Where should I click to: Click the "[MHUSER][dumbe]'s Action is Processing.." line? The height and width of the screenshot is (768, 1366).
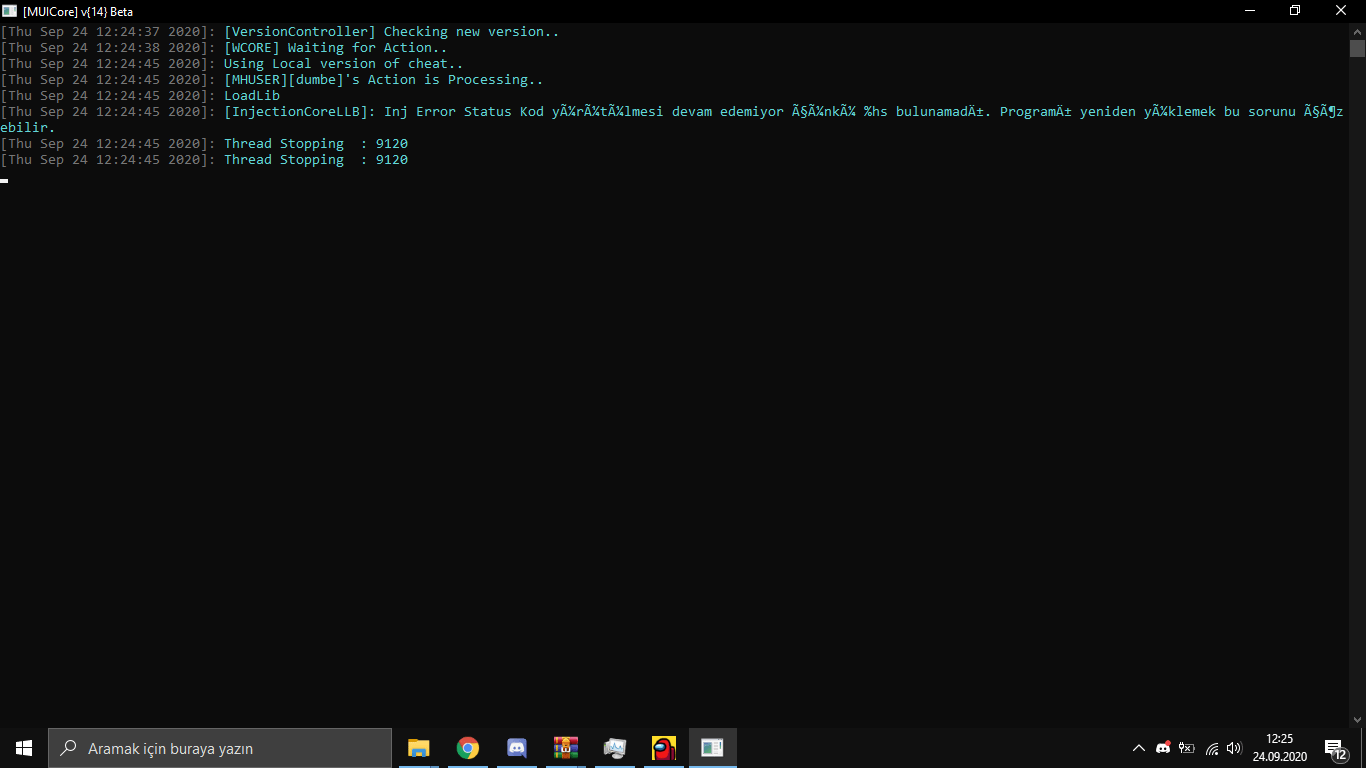click(x=384, y=79)
